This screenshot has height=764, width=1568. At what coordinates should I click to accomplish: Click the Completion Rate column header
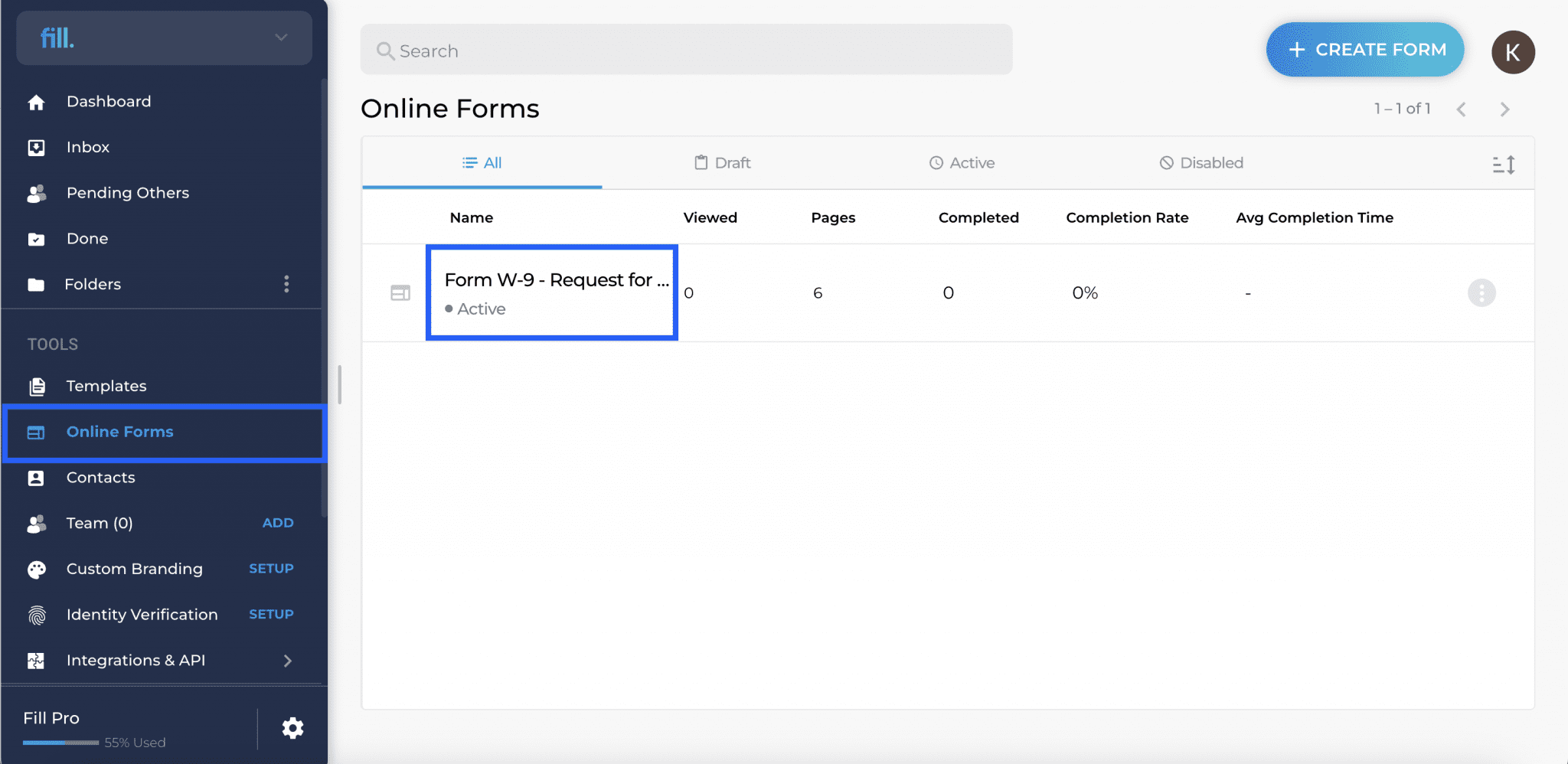coord(1127,217)
